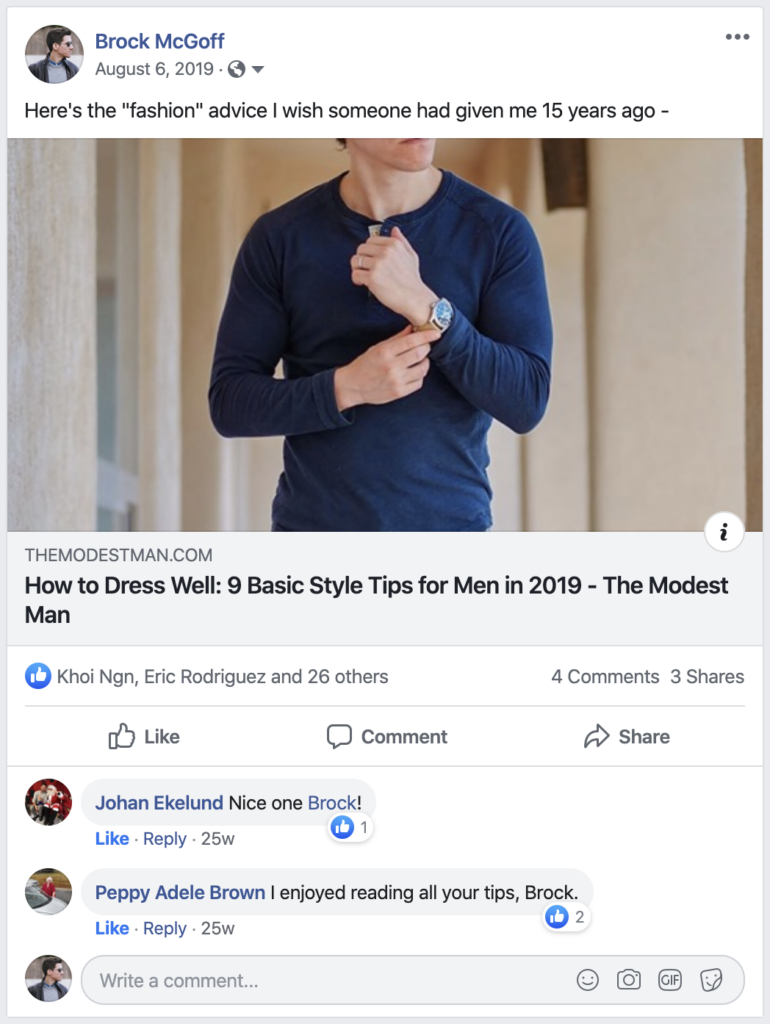Click the Comment button under the post
The image size is (770, 1024).
[387, 736]
